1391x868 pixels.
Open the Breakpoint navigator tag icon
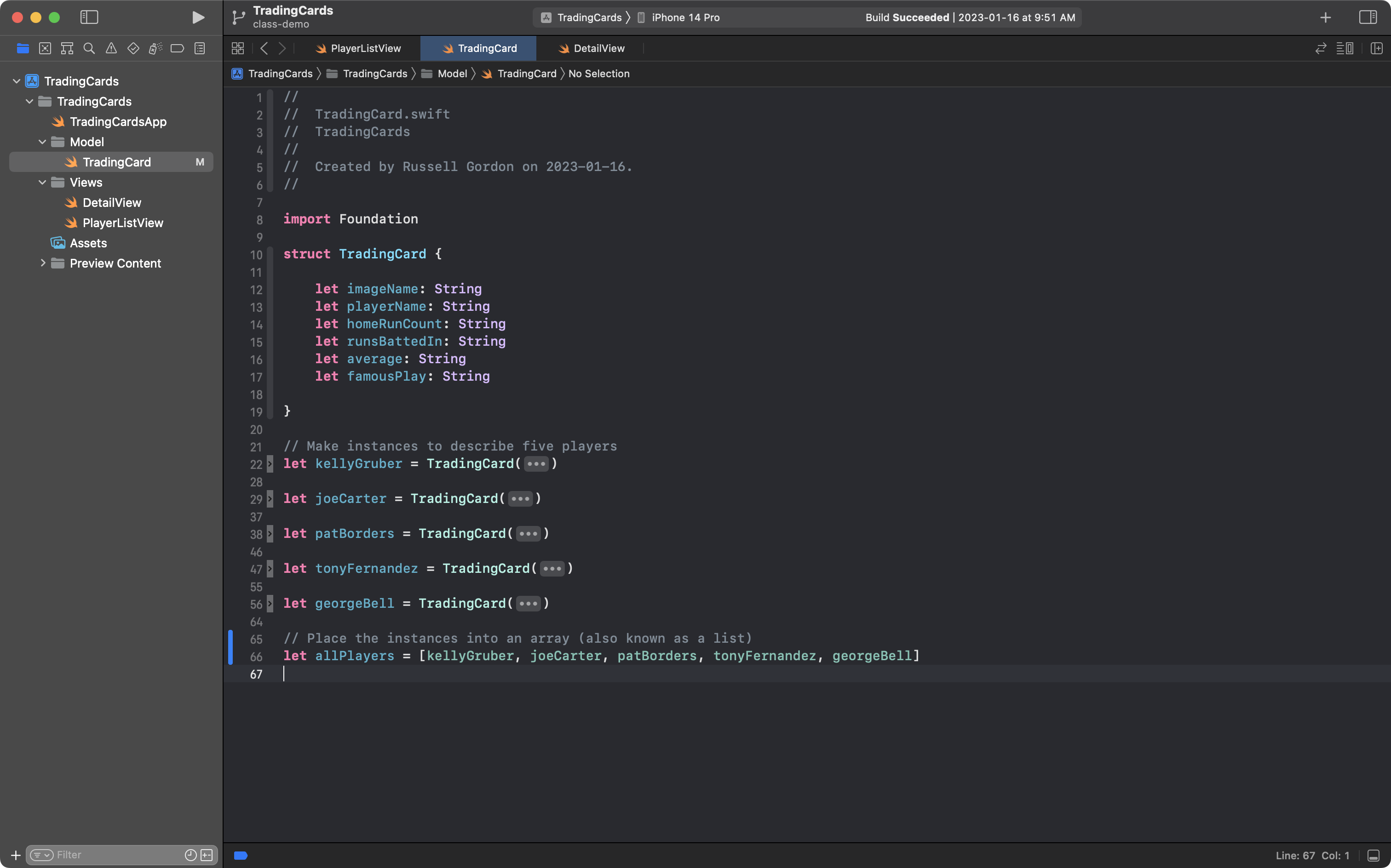(178, 48)
